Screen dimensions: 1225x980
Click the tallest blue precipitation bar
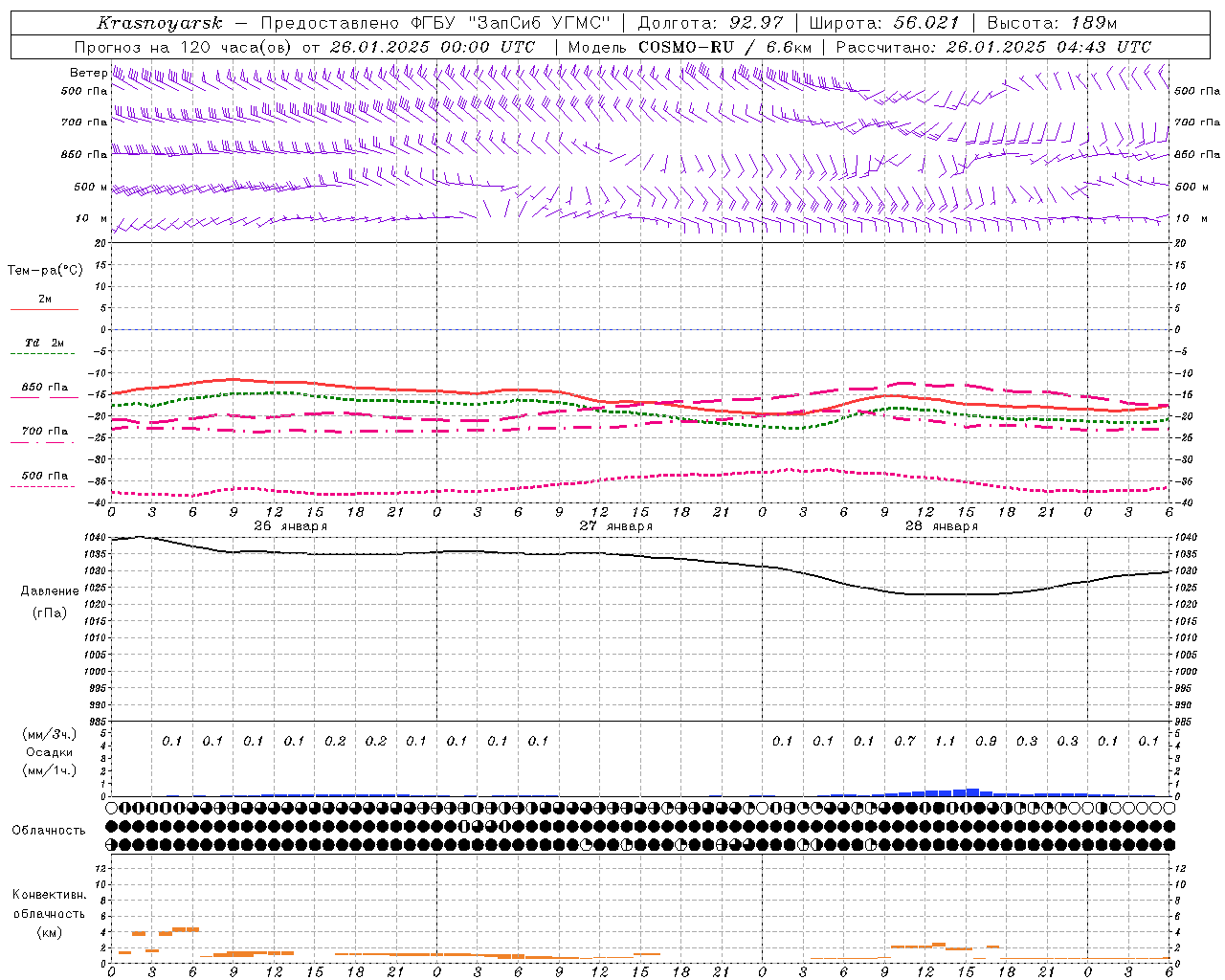972,791
